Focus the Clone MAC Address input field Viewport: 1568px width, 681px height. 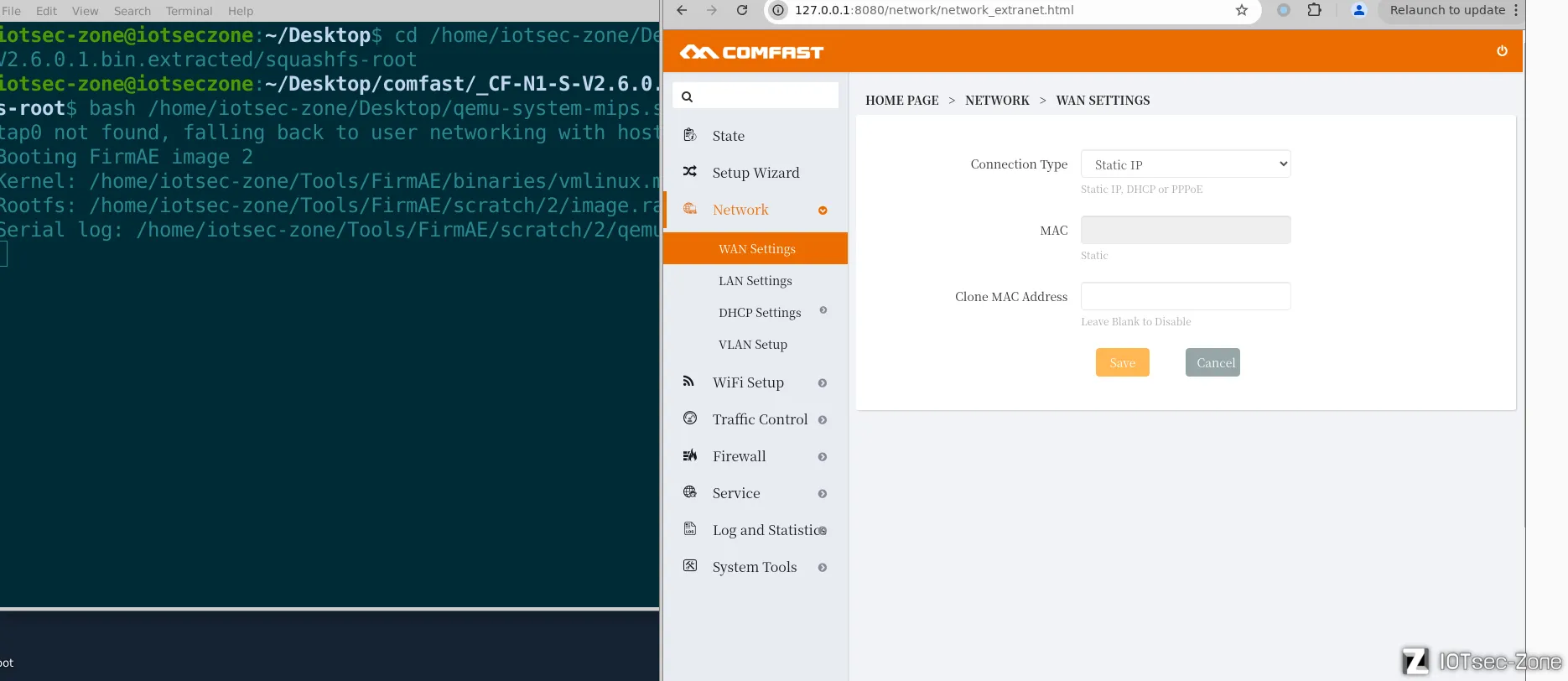pyautogui.click(x=1186, y=296)
